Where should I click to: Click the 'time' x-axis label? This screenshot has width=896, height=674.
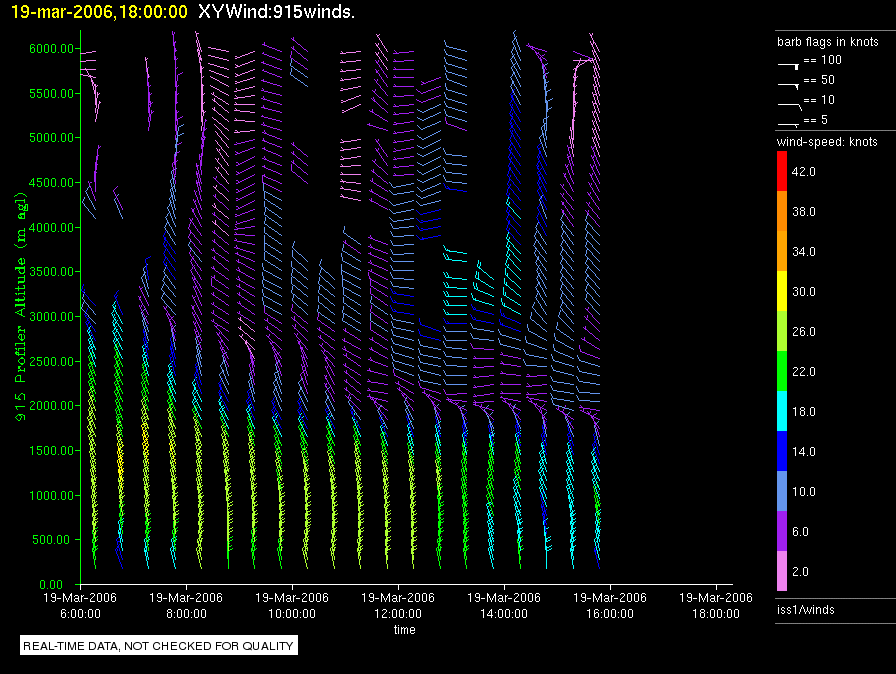coord(404,630)
